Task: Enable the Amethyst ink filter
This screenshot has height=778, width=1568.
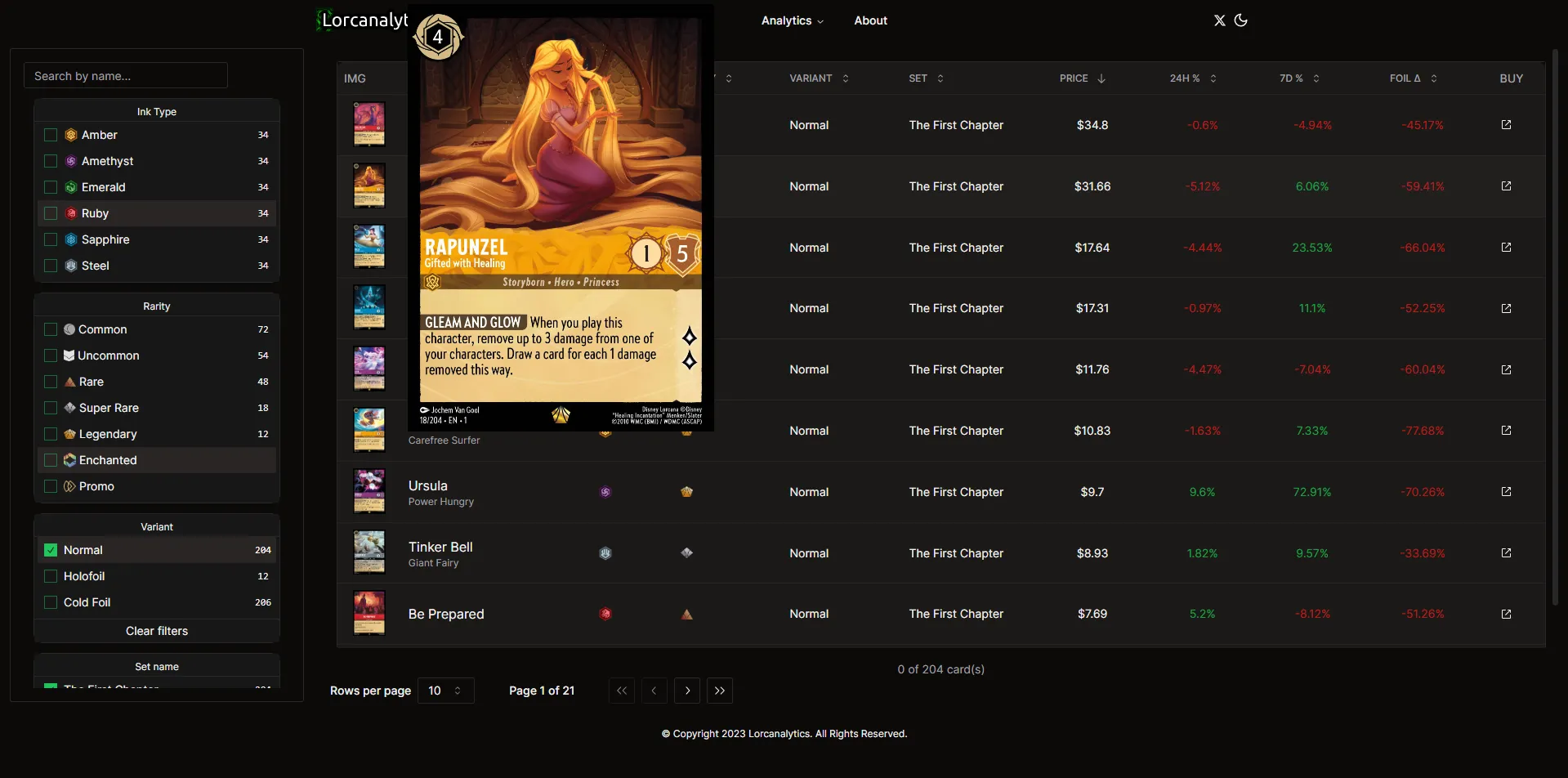Action: coord(51,161)
